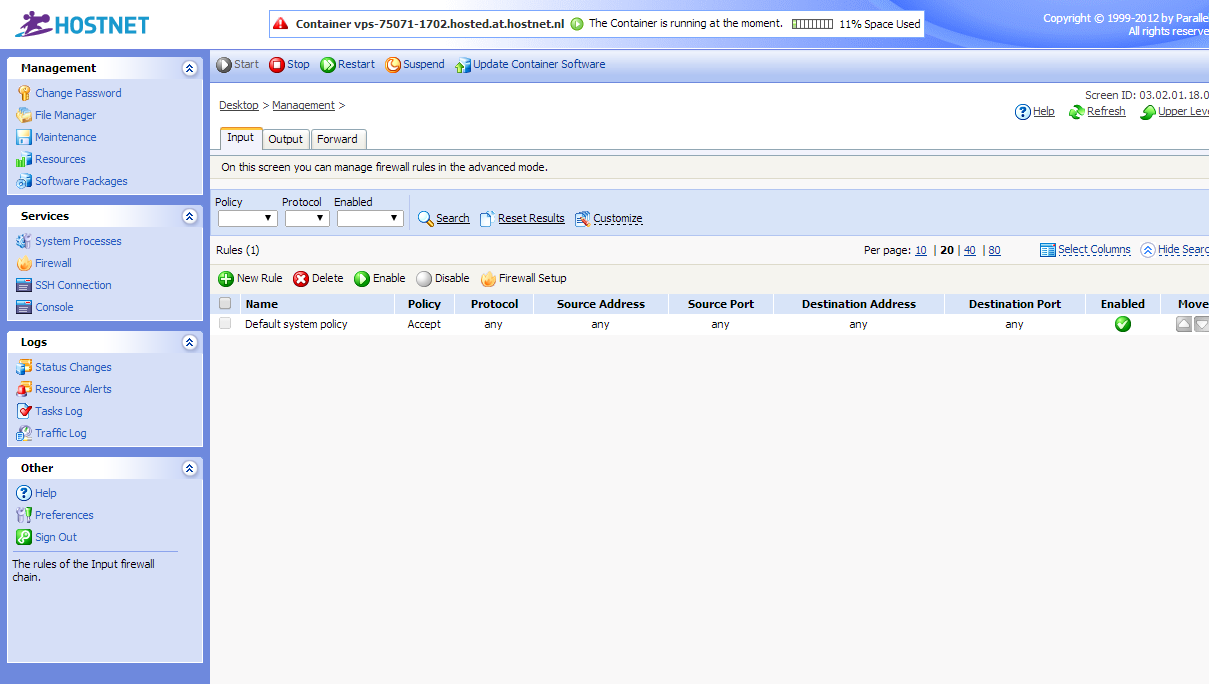Screen dimensions: 1209x684
Task: Move the rule up with arrow button
Action: point(1183,324)
